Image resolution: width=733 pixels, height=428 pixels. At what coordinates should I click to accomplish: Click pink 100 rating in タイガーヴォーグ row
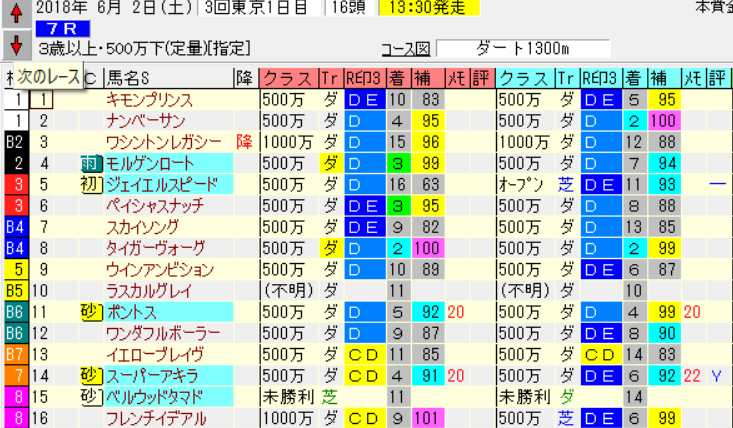(x=427, y=248)
